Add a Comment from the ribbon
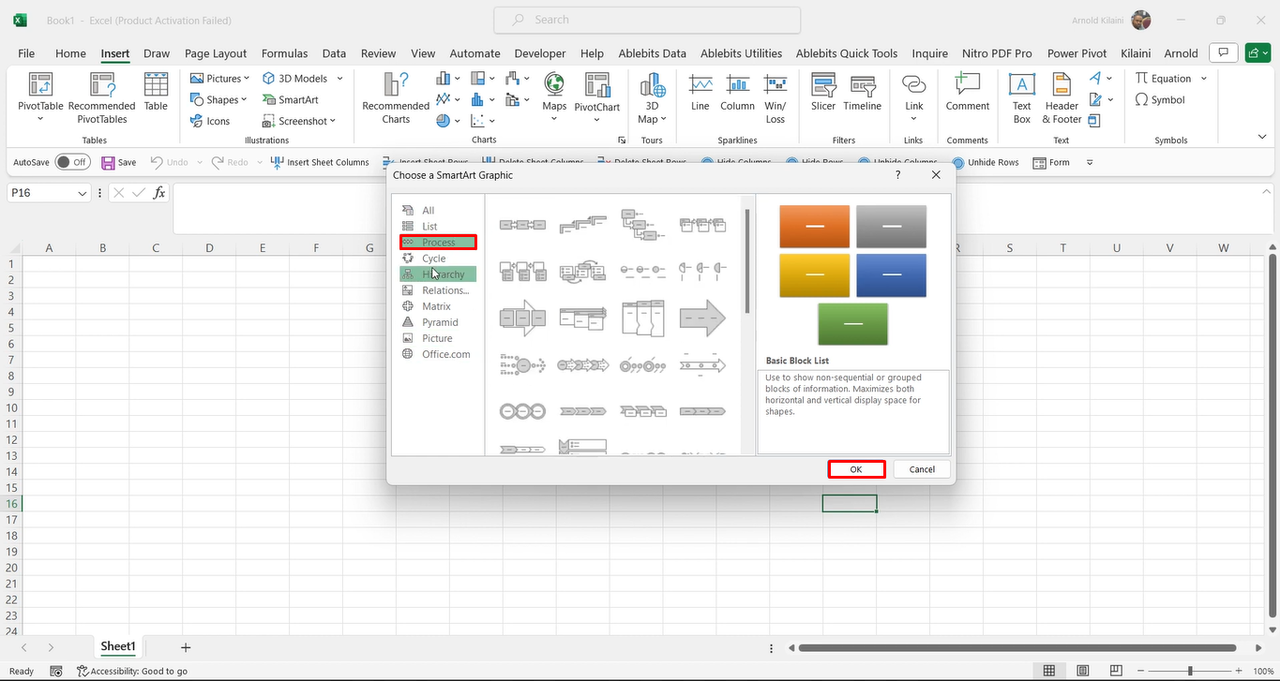The height and width of the screenshot is (681, 1280). [967, 92]
